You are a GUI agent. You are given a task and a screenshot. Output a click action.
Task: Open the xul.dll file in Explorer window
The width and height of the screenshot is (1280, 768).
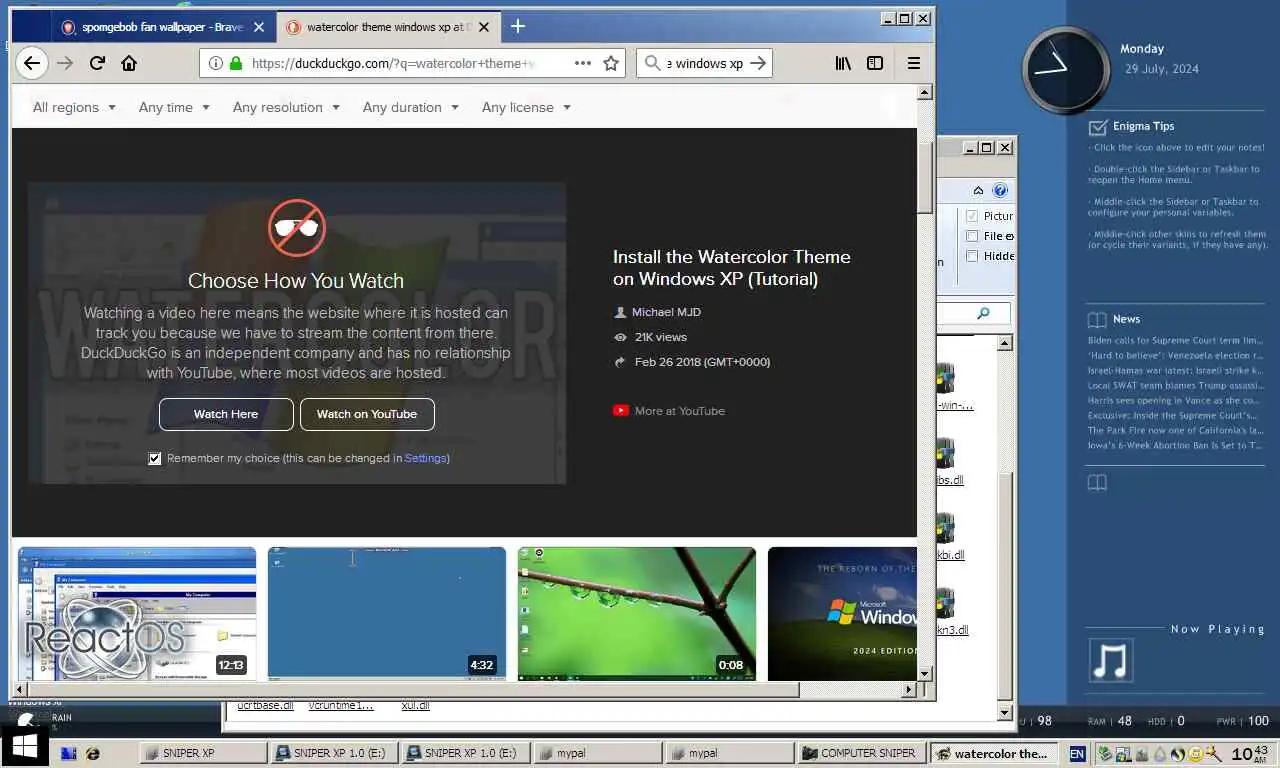[415, 705]
